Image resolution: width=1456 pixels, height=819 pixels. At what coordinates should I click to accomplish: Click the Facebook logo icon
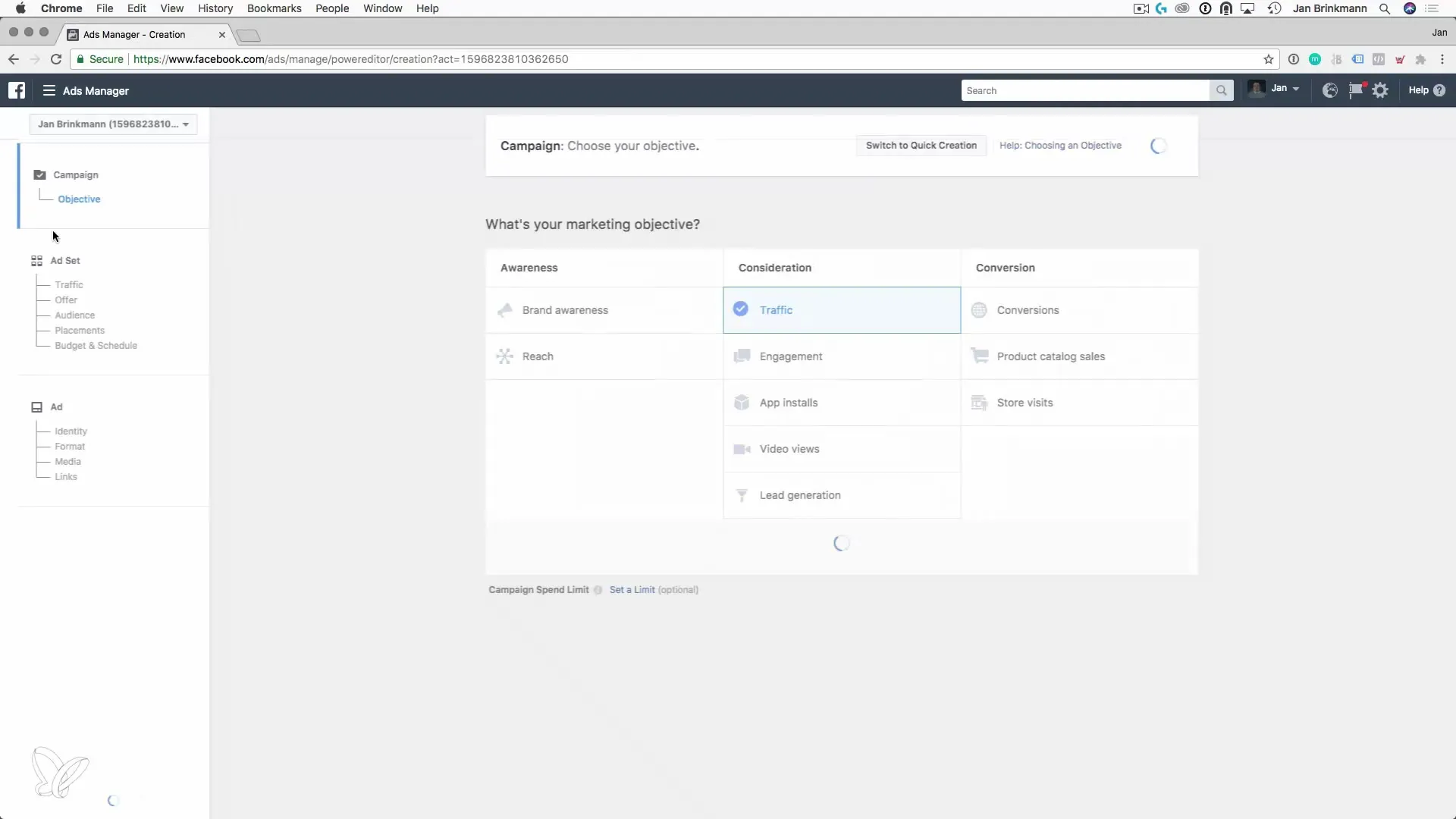click(x=17, y=90)
